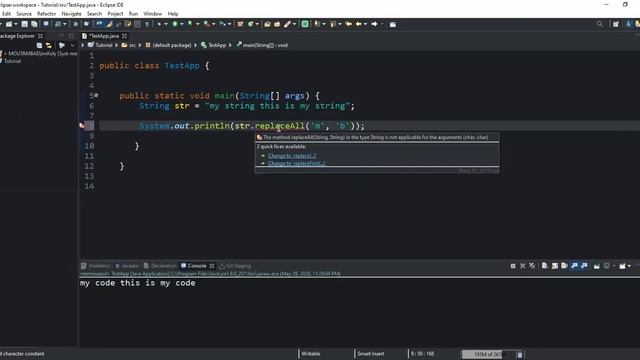Click the Terminate console square icon
Viewport: 640px width, 360px height.
point(513,266)
